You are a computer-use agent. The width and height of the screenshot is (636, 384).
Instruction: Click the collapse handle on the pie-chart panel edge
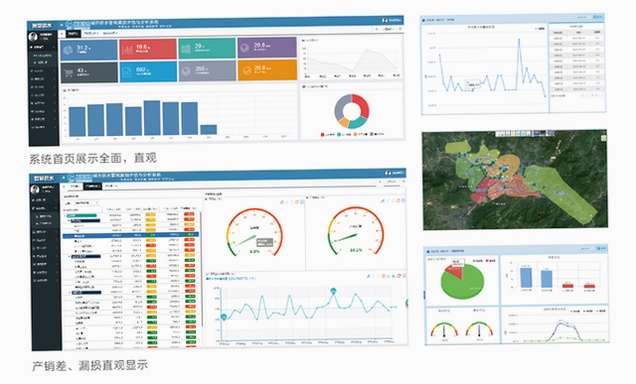click(x=424, y=295)
